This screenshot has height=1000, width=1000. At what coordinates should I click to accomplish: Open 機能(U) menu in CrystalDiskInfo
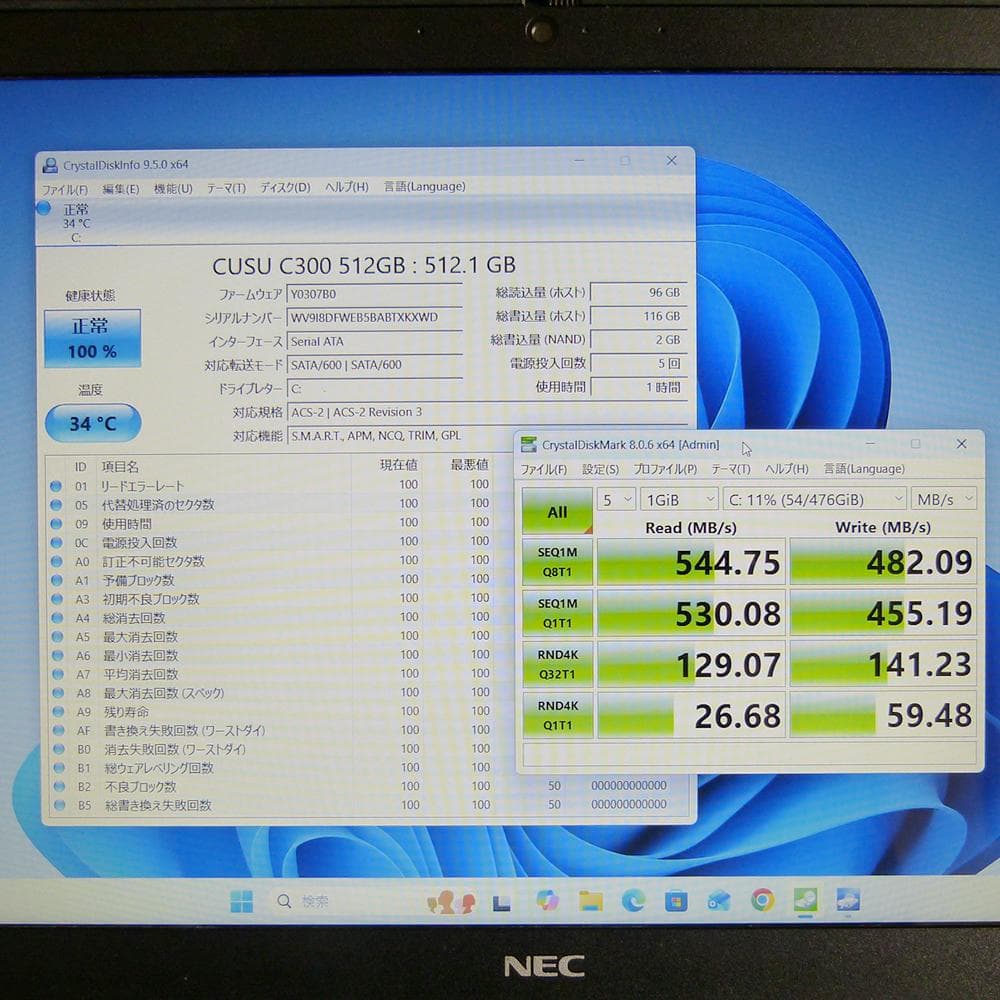(173, 189)
